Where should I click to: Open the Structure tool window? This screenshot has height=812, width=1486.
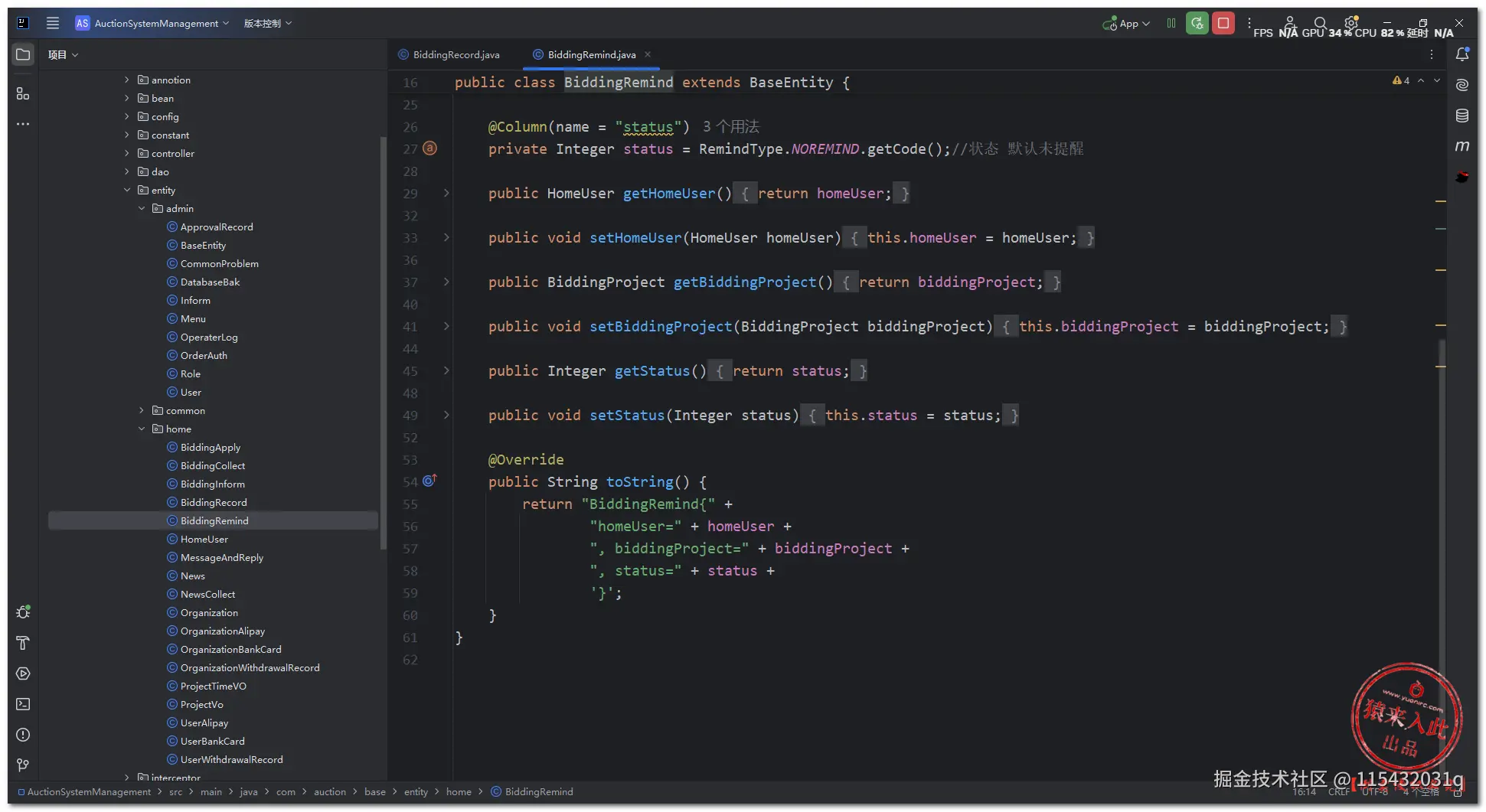click(23, 93)
